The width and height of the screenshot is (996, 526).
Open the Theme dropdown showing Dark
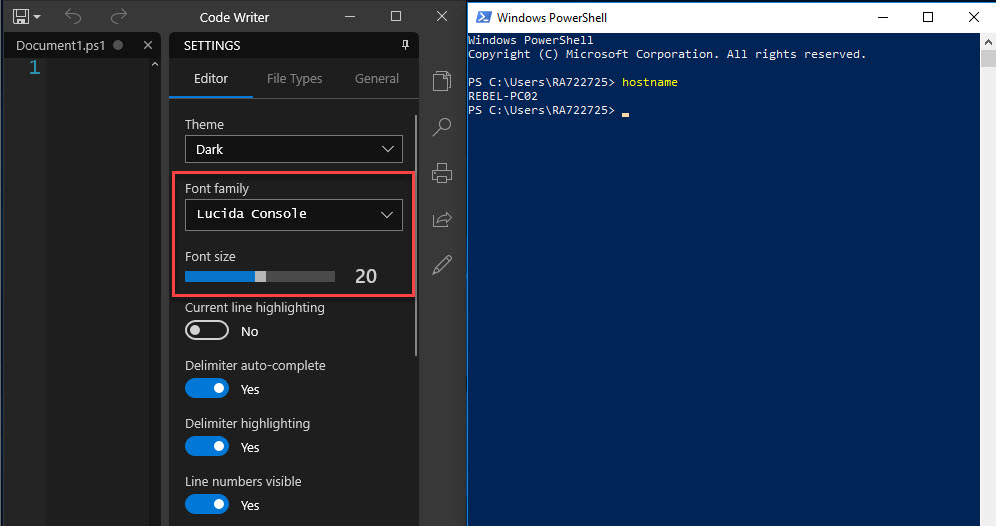[x=293, y=149]
